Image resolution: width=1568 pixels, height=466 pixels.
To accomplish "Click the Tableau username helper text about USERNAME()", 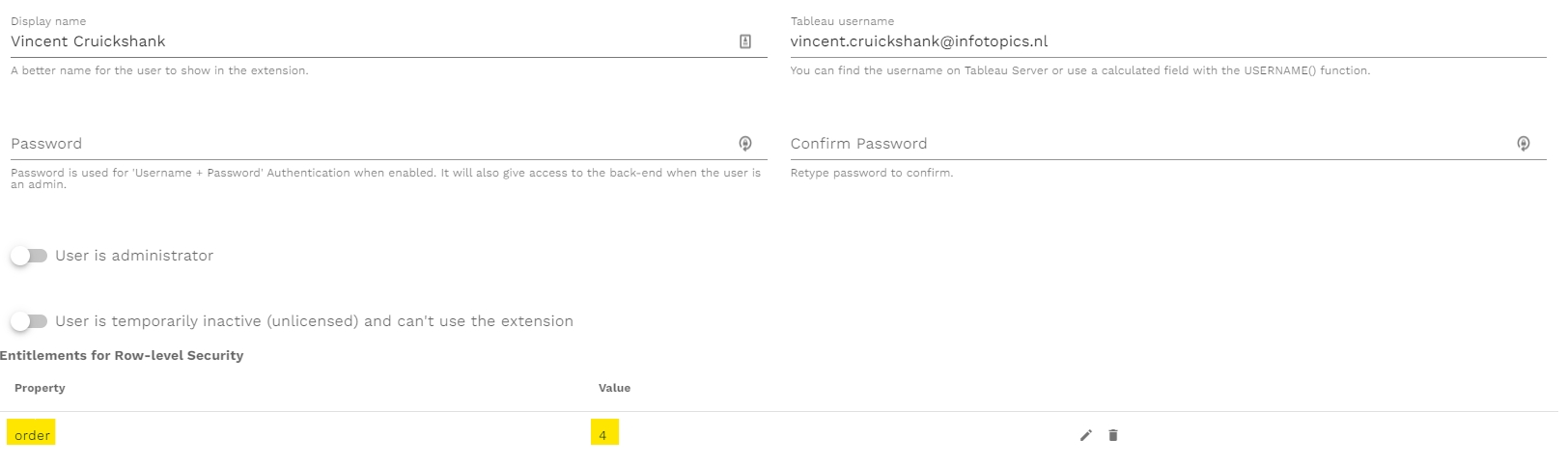I will click(x=1079, y=70).
